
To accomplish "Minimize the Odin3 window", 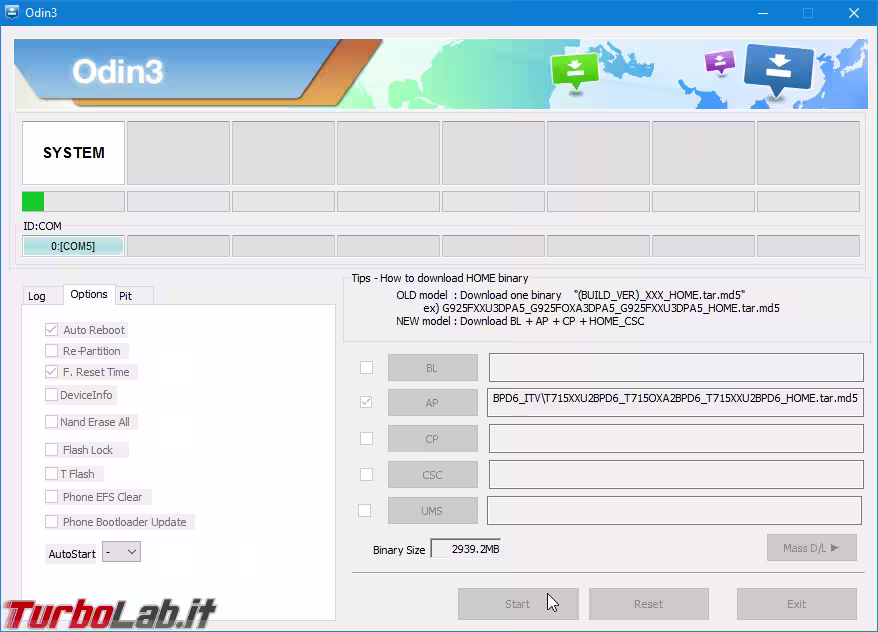I will (763, 13).
